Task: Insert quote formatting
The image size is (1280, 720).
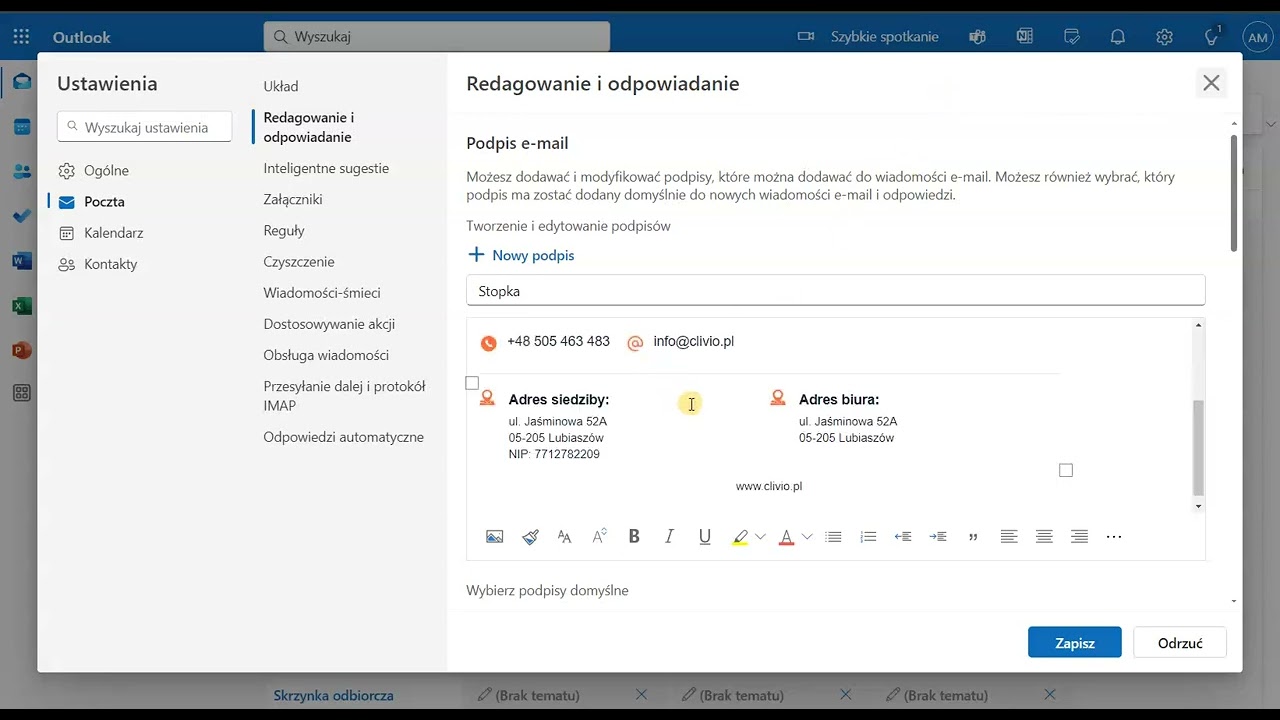Action: tap(973, 537)
